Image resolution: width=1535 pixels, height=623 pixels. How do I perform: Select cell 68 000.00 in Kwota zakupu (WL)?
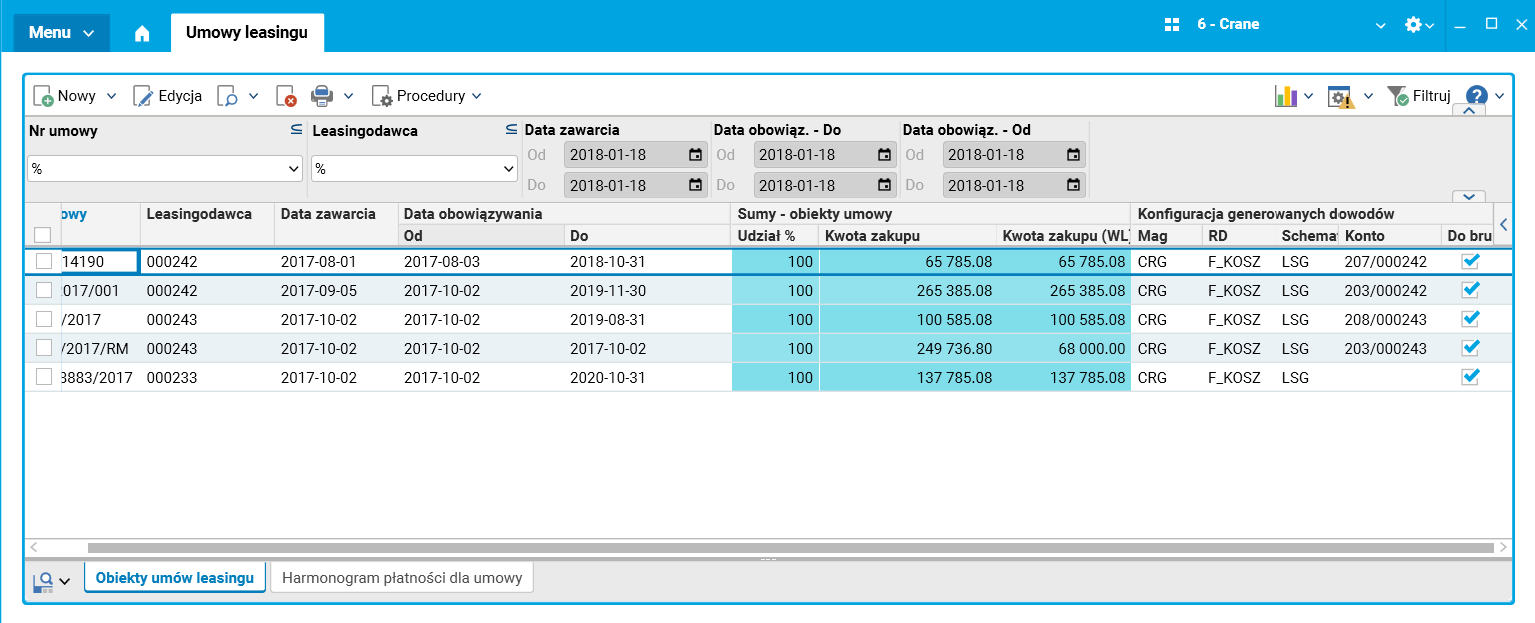(1064, 348)
